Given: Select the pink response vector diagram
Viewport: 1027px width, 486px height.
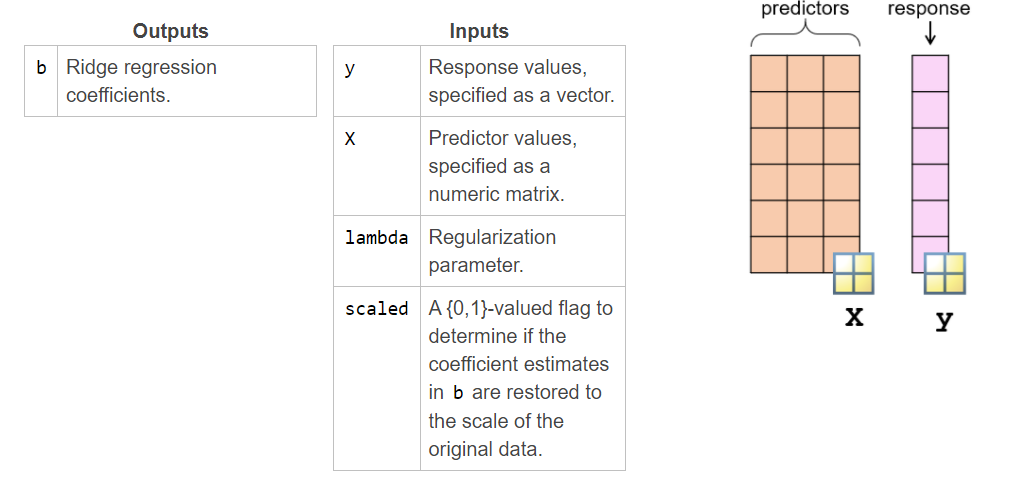Looking at the screenshot, I should [x=930, y=164].
